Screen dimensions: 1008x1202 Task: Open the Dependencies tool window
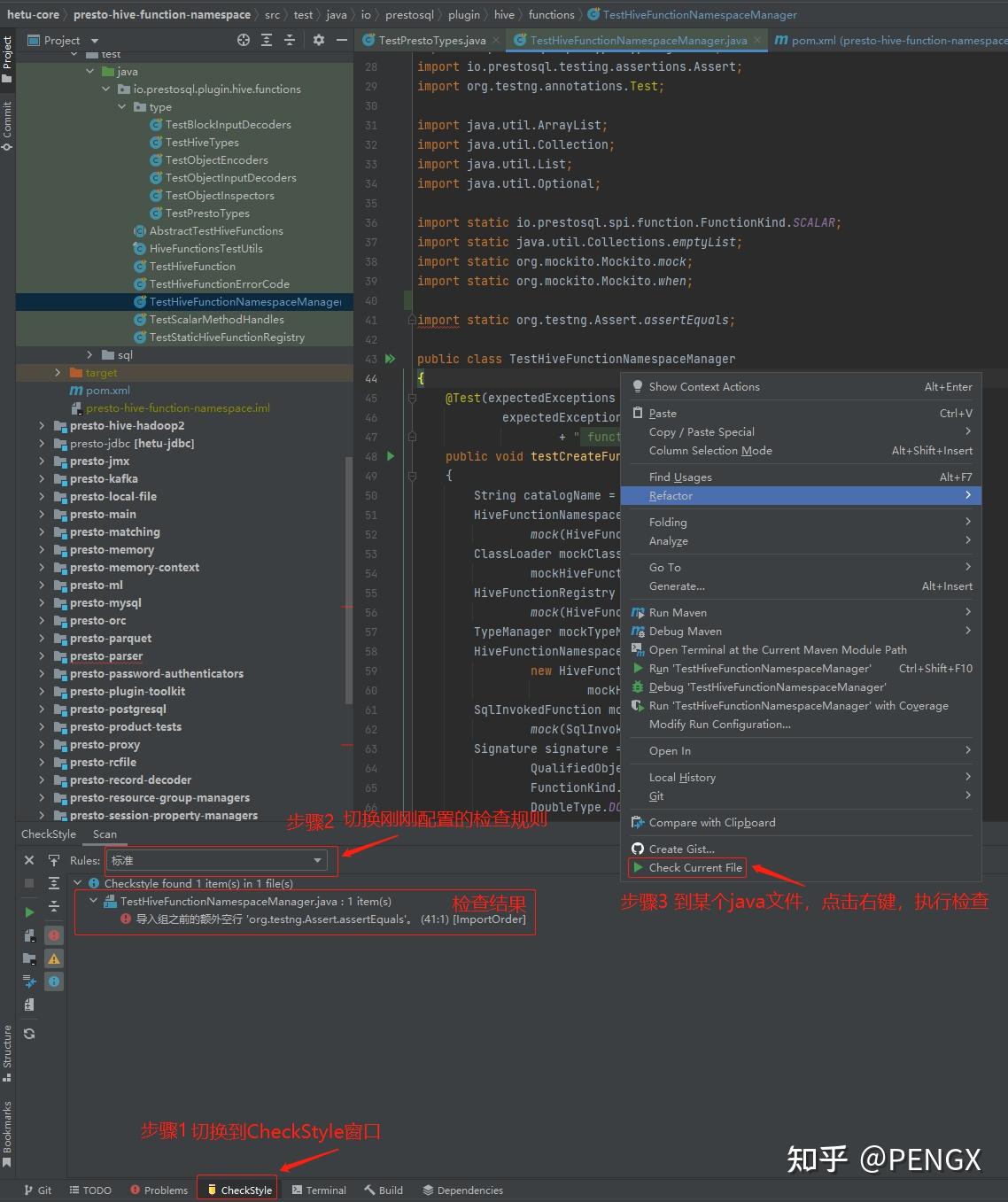click(x=463, y=1190)
